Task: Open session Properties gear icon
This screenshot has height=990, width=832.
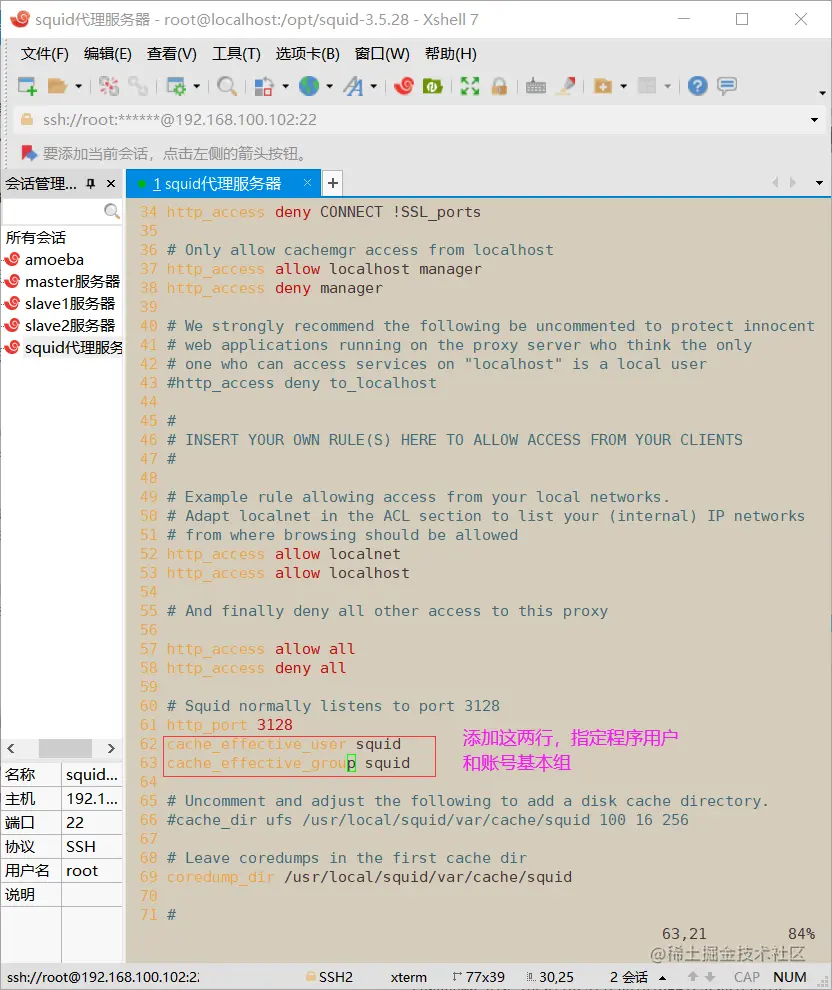Action: (x=175, y=86)
